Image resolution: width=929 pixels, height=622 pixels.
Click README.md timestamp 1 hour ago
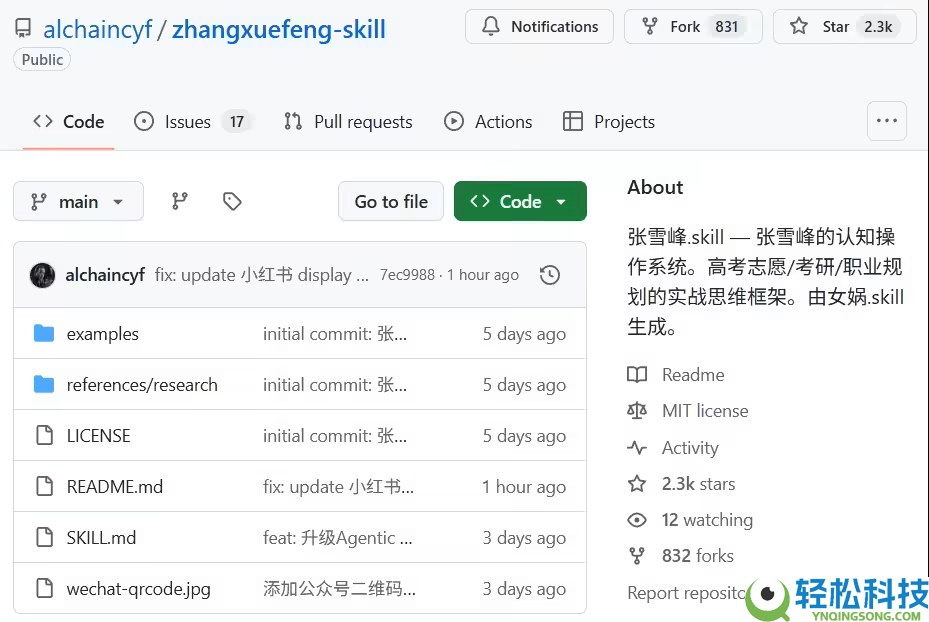524,487
